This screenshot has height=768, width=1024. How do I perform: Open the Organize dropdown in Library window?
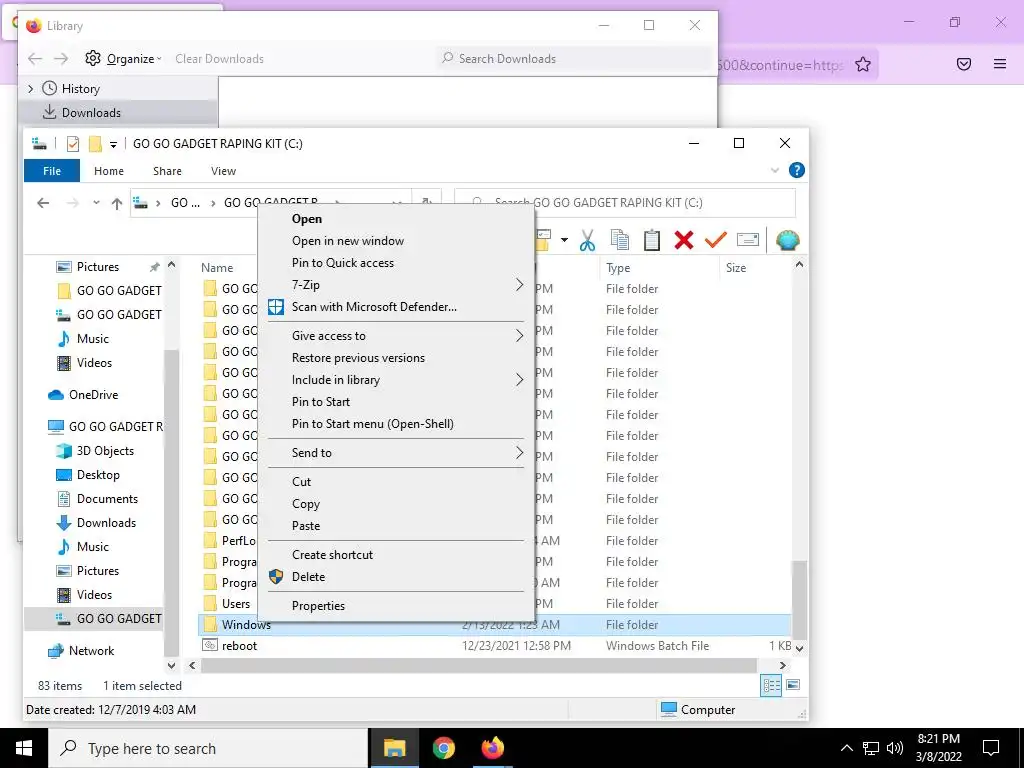pos(123,59)
